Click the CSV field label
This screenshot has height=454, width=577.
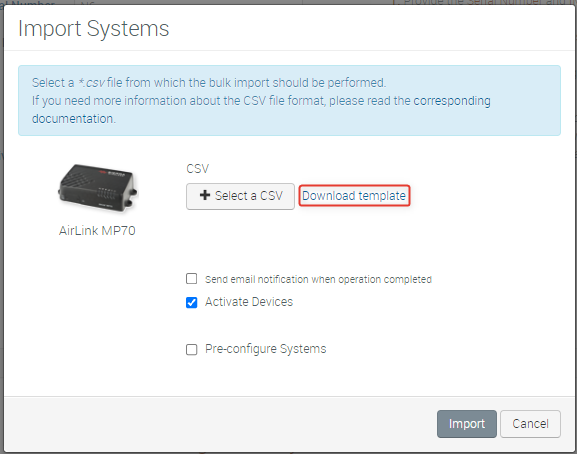pos(198,169)
